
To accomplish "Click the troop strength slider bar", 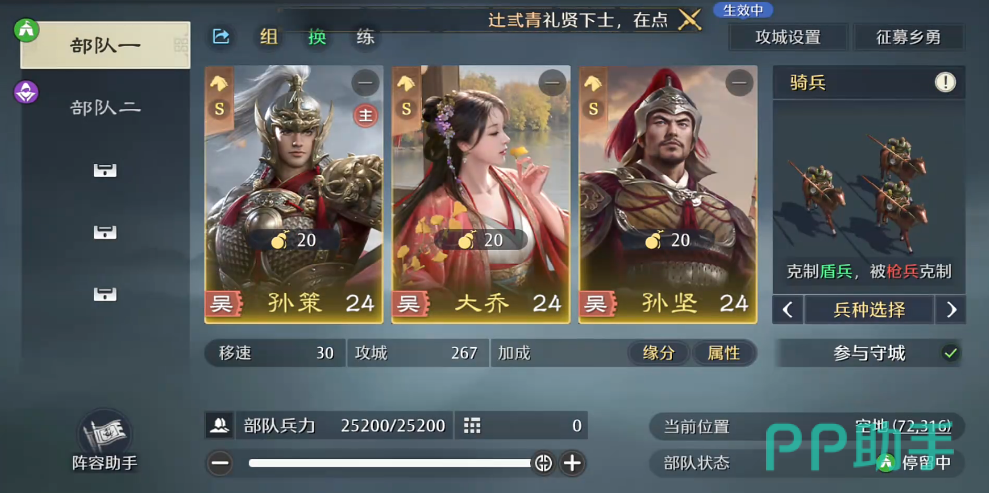I will pyautogui.click(x=390, y=463).
